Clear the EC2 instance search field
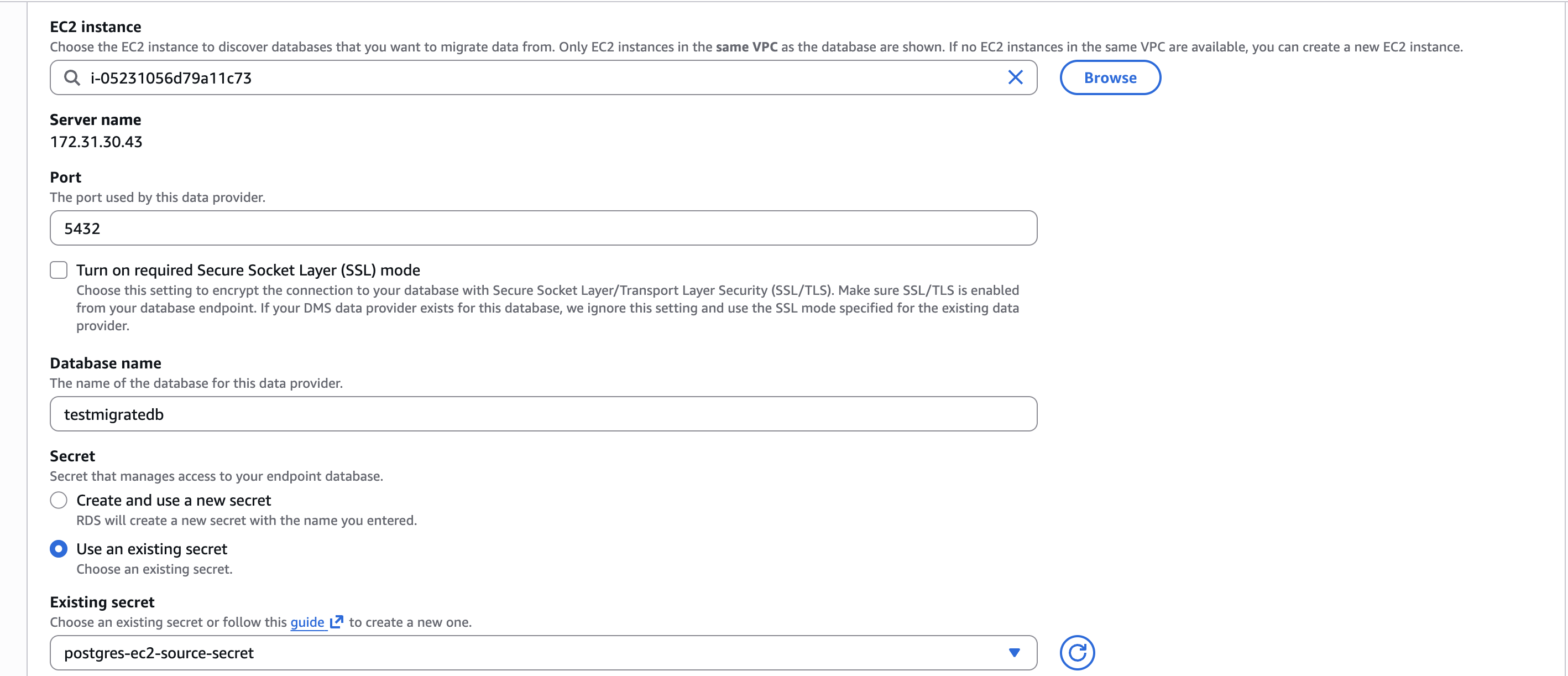1568x676 pixels. click(x=1015, y=77)
